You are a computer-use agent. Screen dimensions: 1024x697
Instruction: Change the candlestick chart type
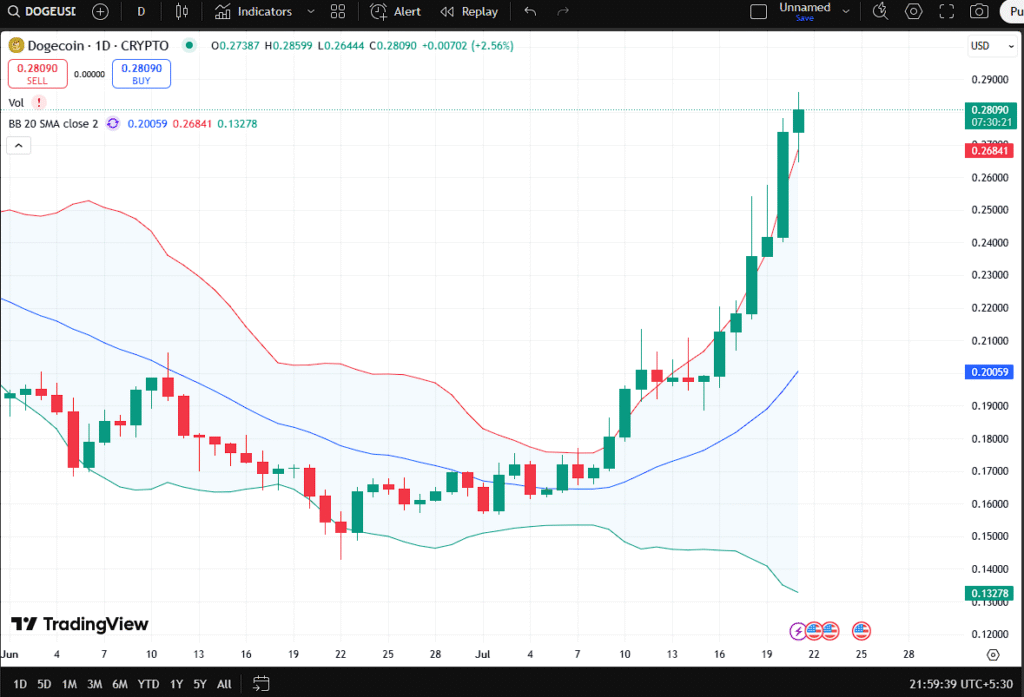[182, 12]
